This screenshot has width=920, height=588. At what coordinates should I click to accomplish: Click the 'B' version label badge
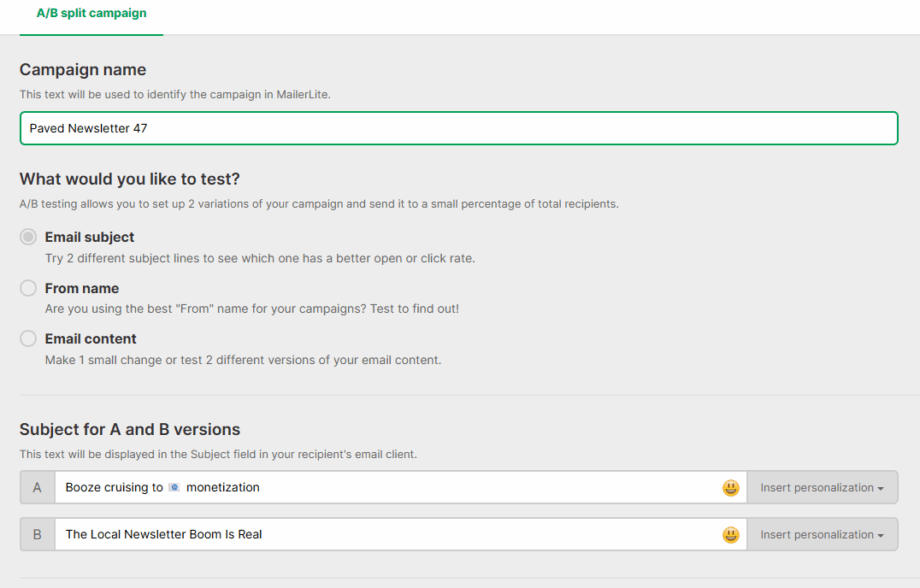click(37, 534)
